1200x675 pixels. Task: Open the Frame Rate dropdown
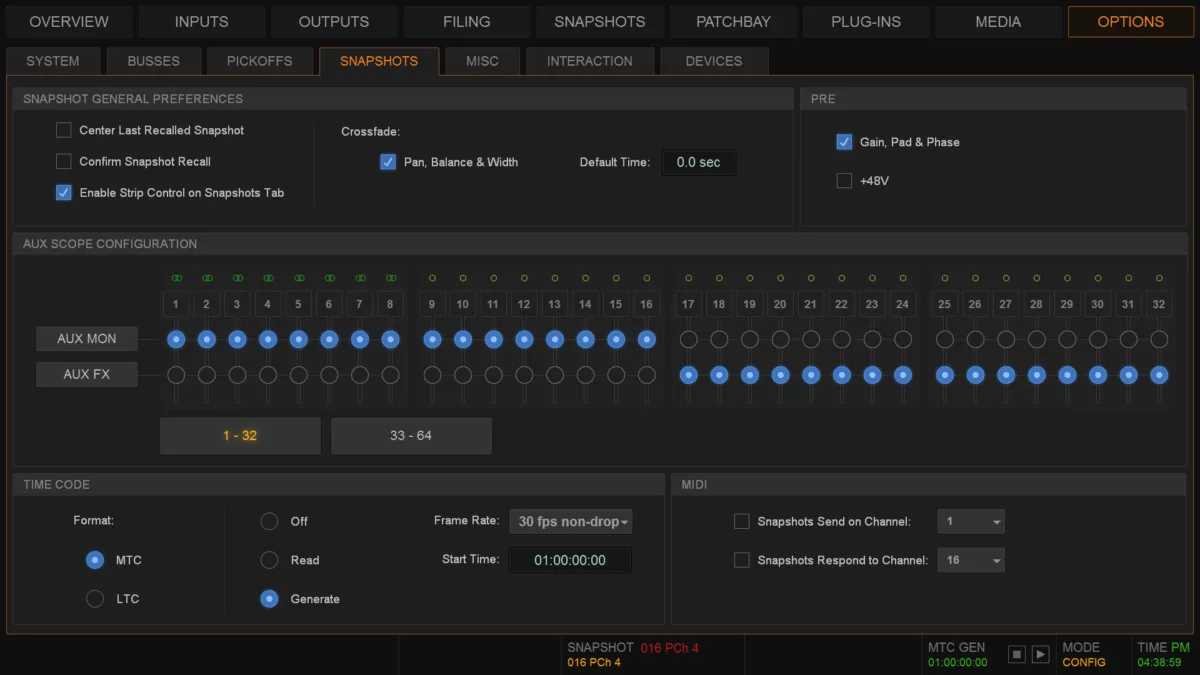(x=571, y=521)
